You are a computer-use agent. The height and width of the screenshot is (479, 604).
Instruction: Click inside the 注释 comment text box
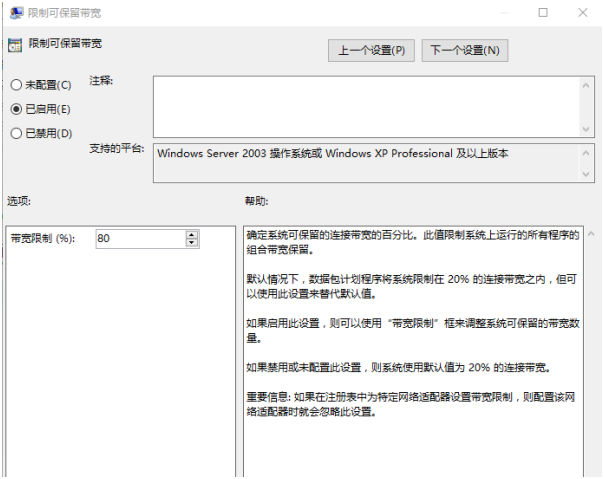pos(367,107)
